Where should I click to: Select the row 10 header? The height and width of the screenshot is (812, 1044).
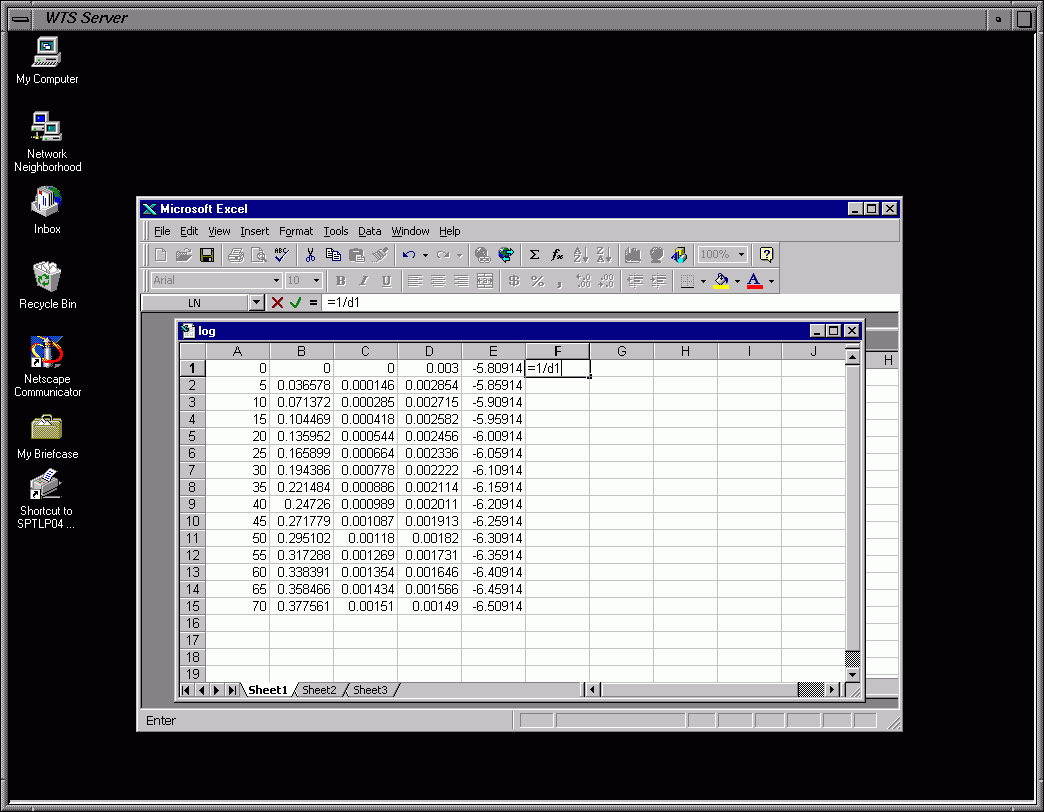(192, 521)
